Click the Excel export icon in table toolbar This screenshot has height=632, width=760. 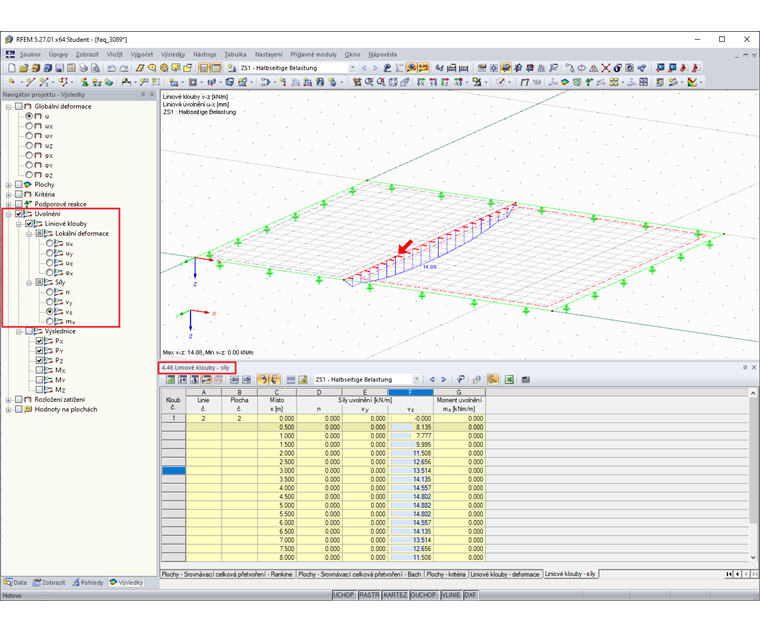509,379
